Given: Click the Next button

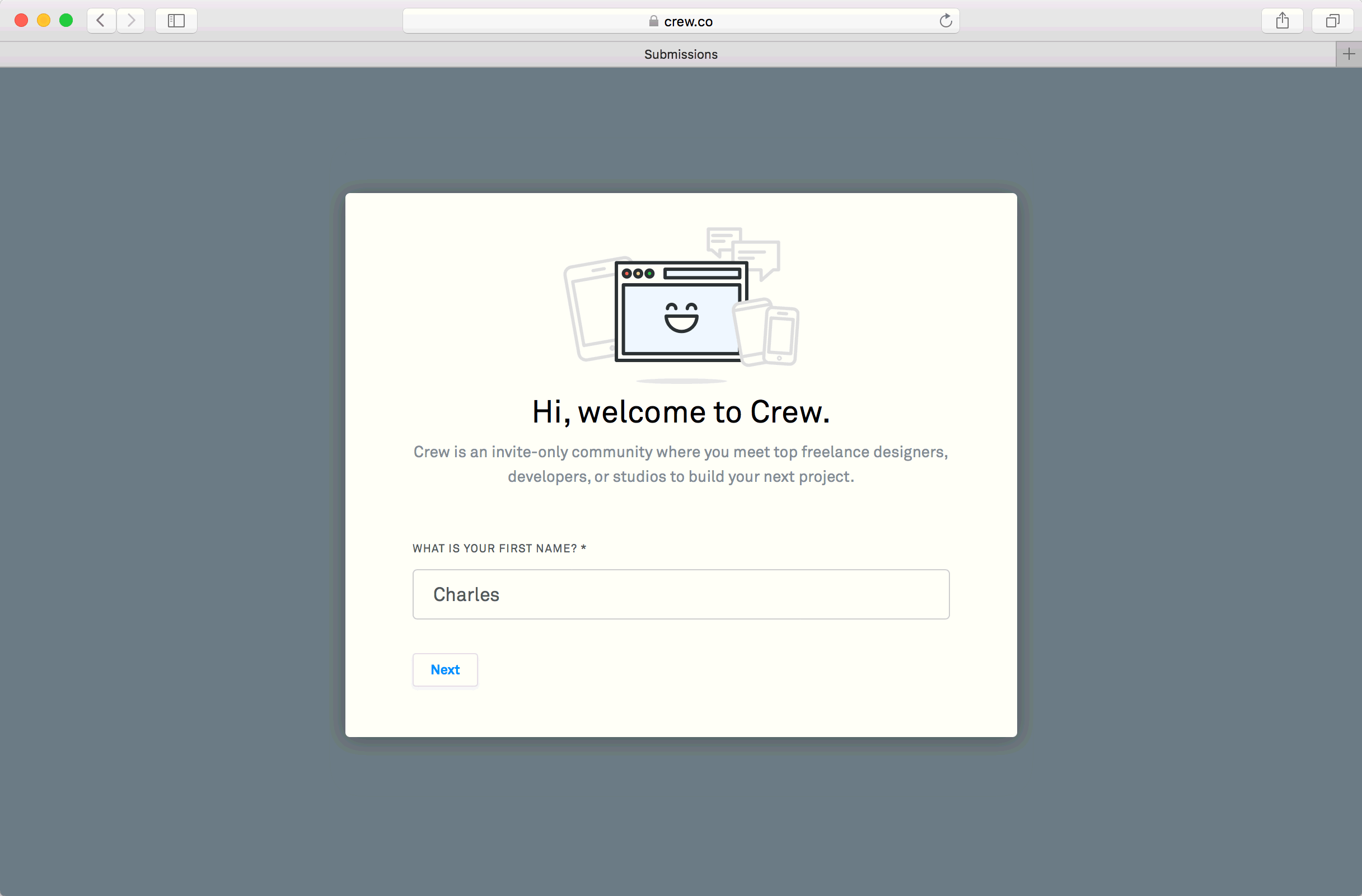Looking at the screenshot, I should click(x=444, y=669).
